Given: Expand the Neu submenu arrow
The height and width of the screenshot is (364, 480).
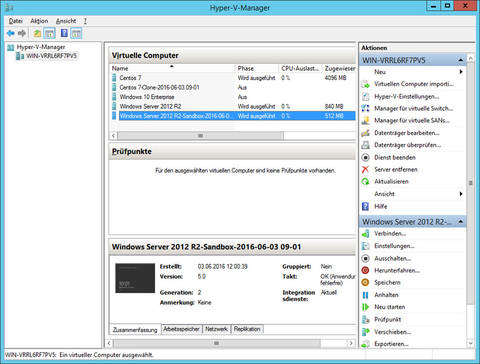Looking at the screenshot, I should [461, 72].
